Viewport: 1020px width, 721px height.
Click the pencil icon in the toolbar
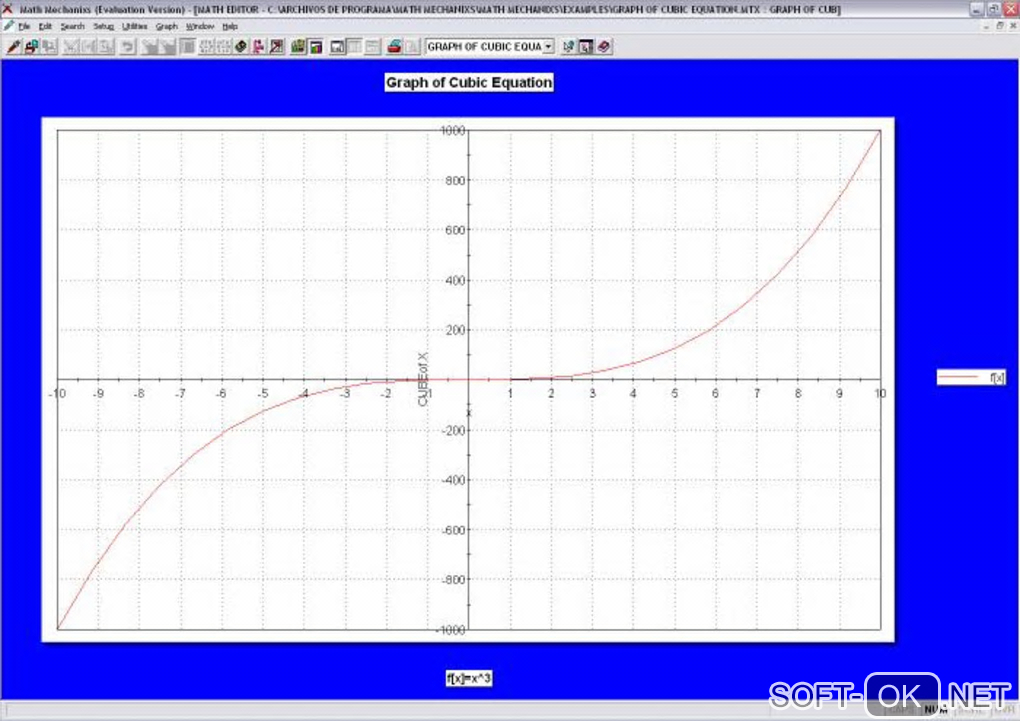(13, 46)
